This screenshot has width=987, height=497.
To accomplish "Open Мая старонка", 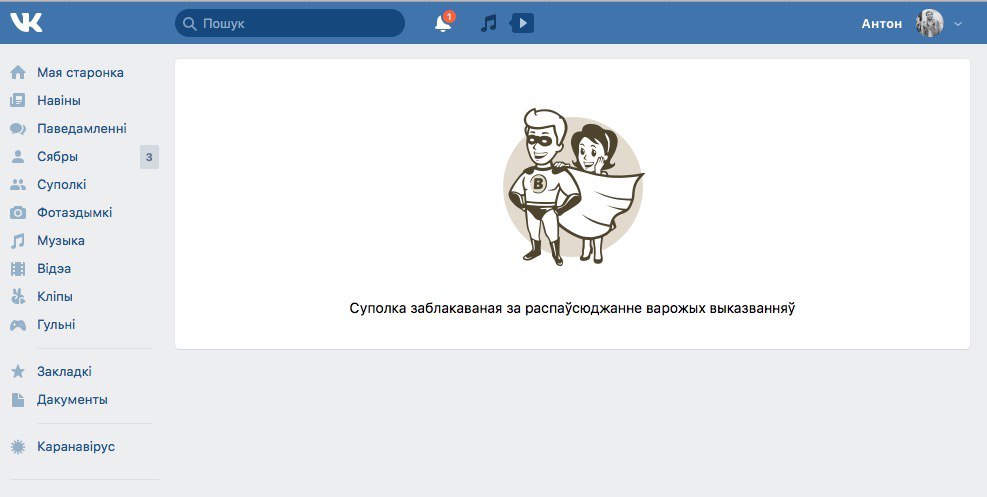I will coord(80,72).
